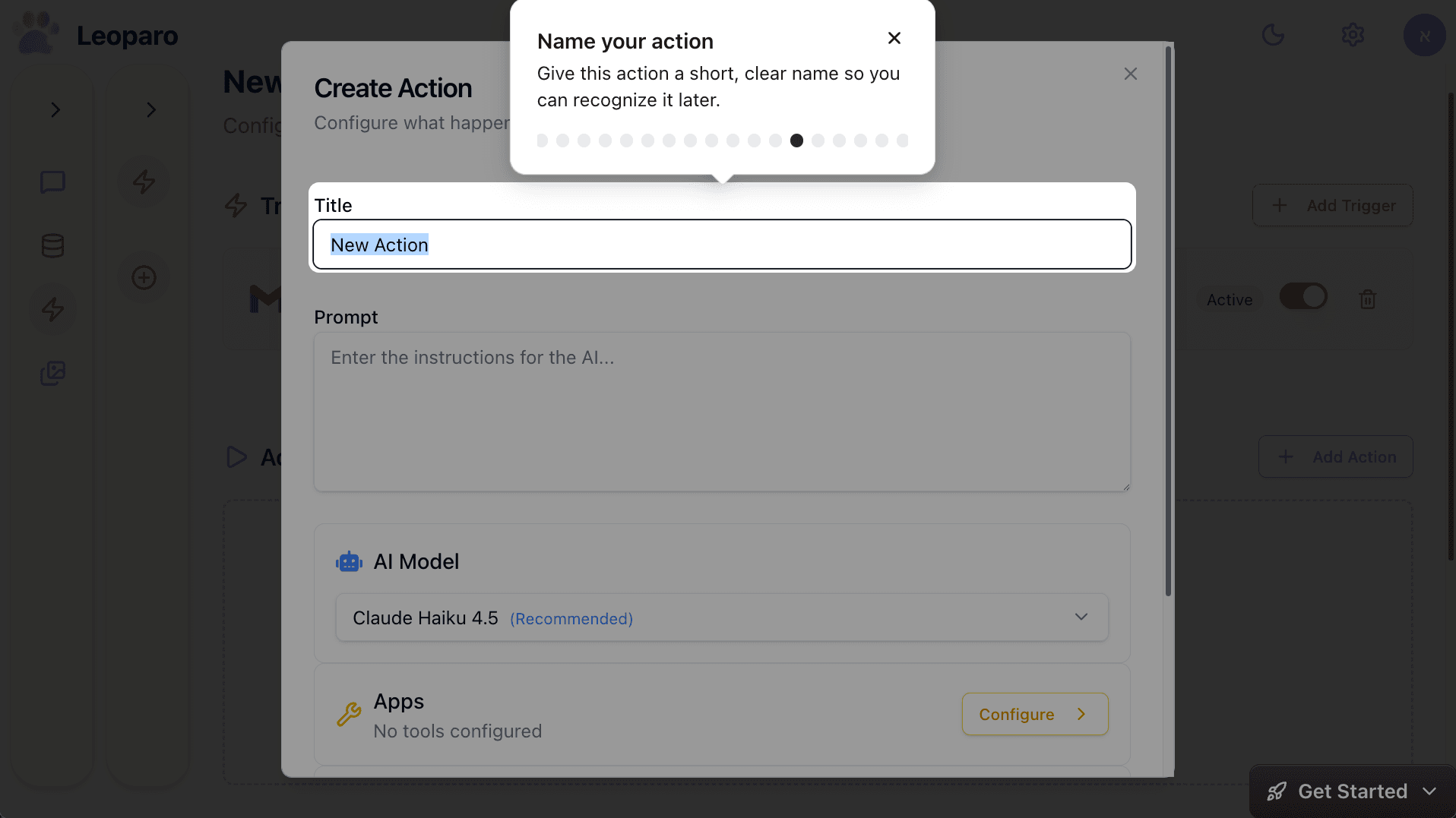The image size is (1456, 818).
Task: Click the plus circle icon in second sidebar
Action: click(x=144, y=277)
